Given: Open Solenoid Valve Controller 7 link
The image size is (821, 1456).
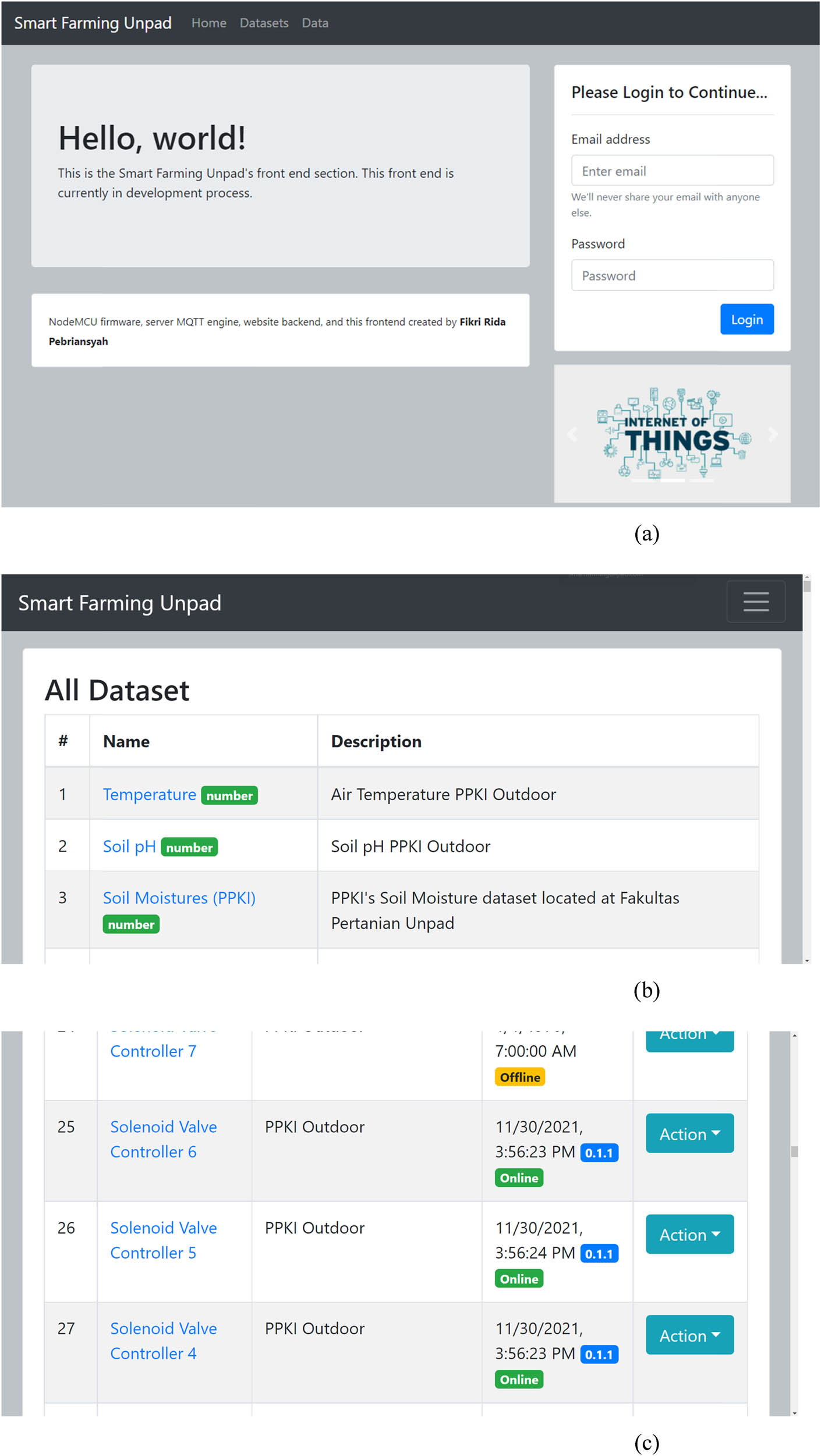Looking at the screenshot, I should click(x=153, y=1051).
